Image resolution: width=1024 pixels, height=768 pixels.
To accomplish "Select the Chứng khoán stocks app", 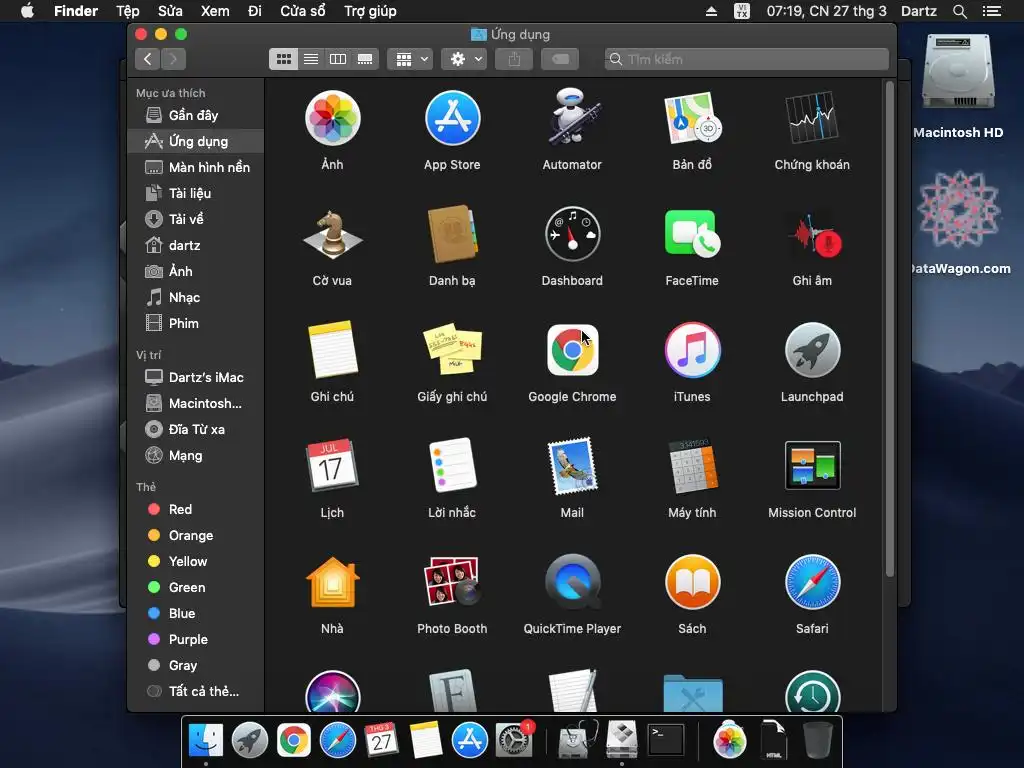I will click(812, 118).
